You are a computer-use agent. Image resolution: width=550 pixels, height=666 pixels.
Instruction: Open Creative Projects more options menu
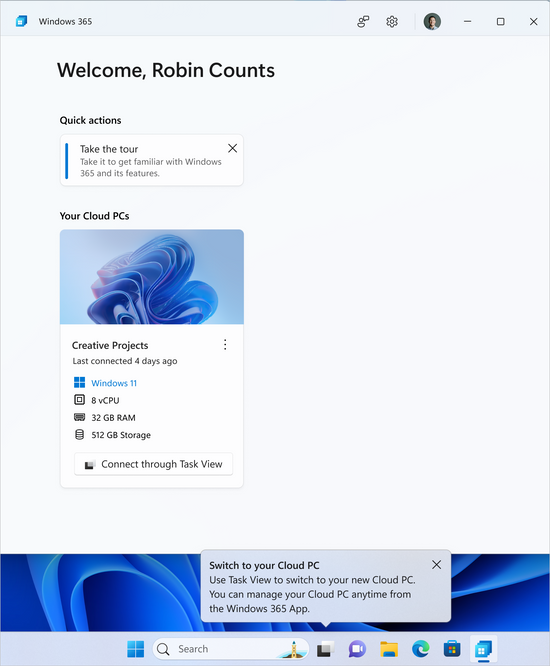coord(225,344)
